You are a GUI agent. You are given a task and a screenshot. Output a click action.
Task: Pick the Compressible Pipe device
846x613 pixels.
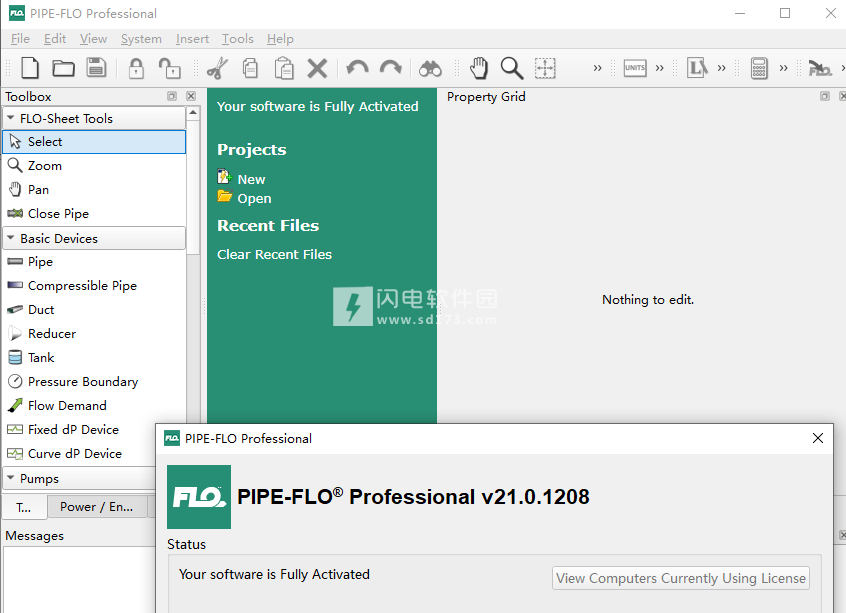[x=94, y=285]
